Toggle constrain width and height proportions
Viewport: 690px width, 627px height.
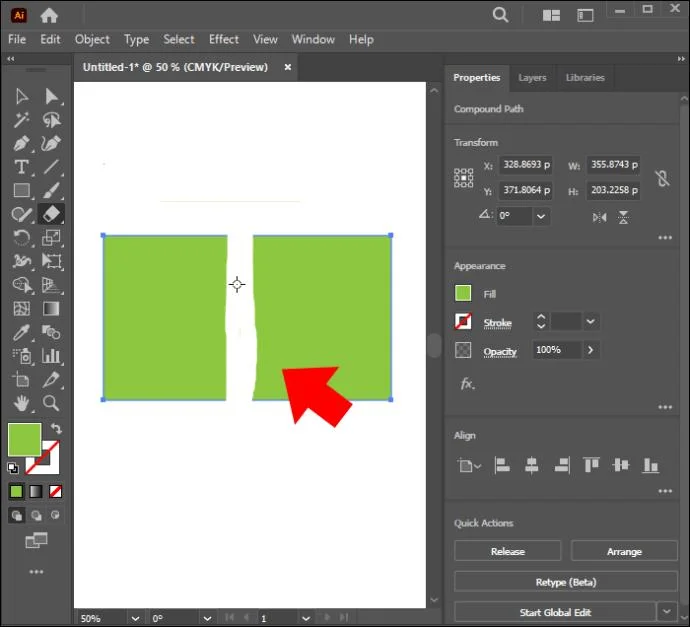(662, 178)
